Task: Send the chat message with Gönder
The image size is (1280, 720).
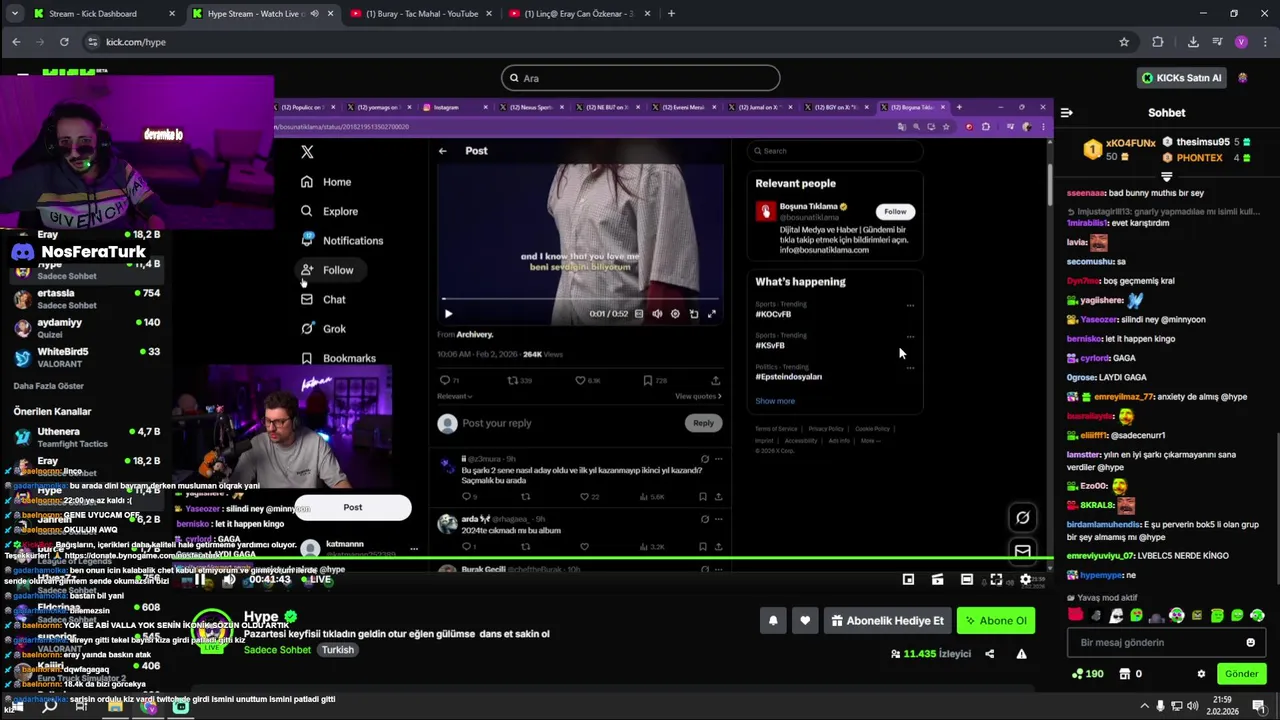Action: pos(1241,674)
